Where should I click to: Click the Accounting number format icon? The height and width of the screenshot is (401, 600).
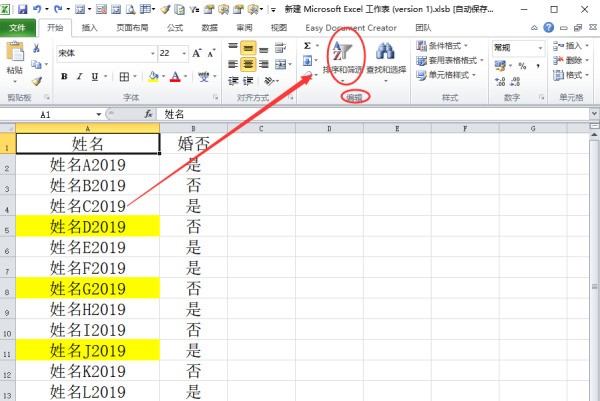[x=500, y=65]
